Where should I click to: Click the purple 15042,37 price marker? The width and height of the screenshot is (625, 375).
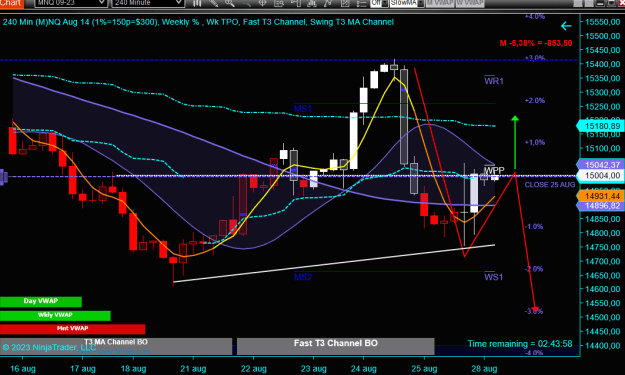point(601,165)
